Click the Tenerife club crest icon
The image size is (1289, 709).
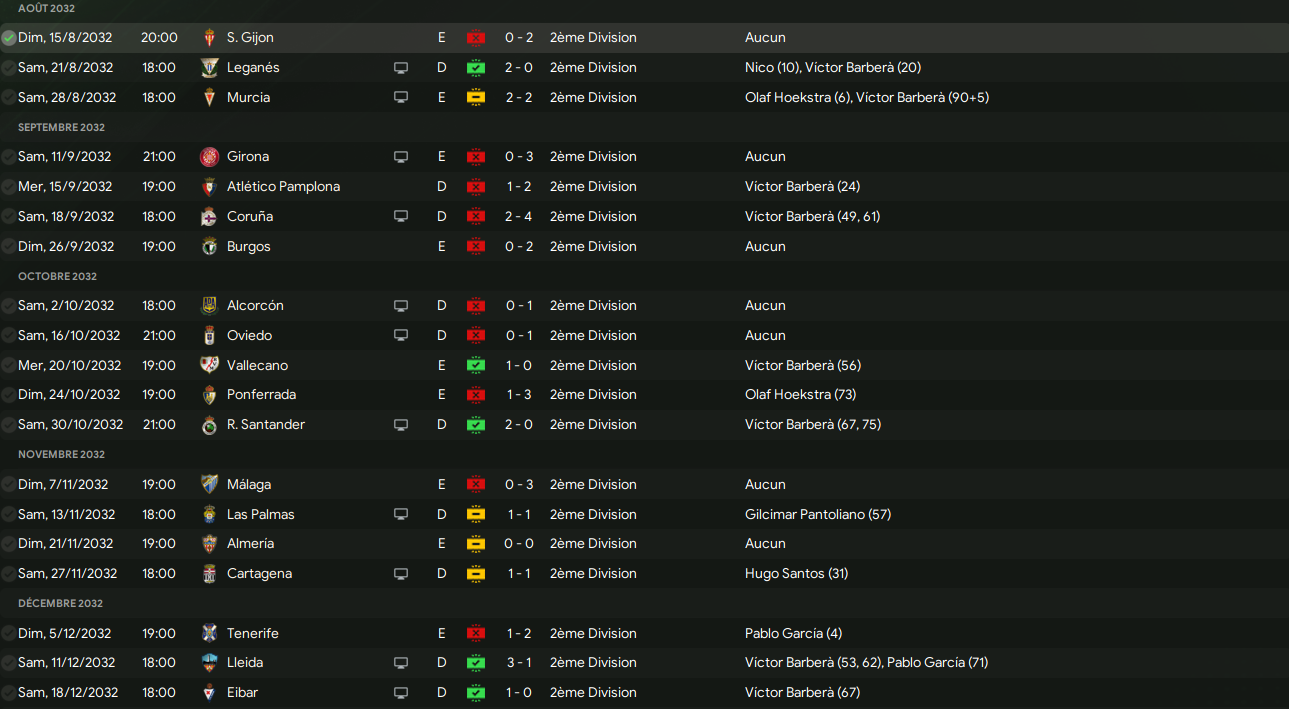[209, 634]
